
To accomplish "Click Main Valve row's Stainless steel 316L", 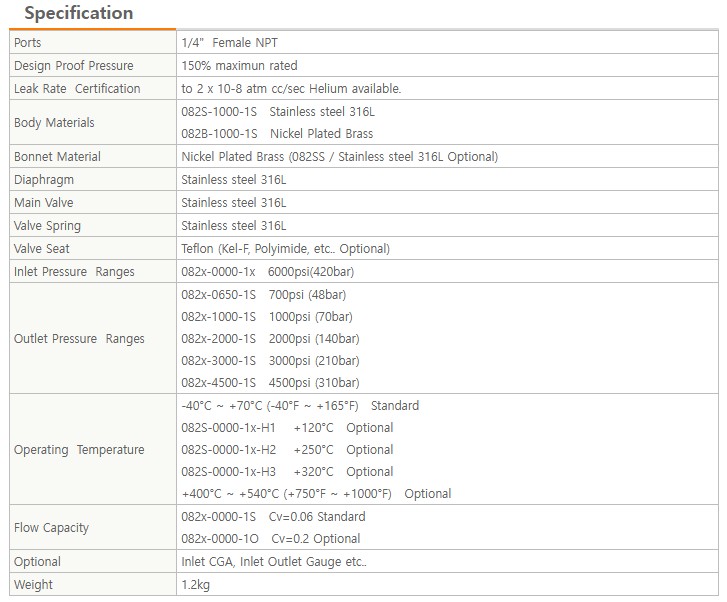I will (x=234, y=203).
